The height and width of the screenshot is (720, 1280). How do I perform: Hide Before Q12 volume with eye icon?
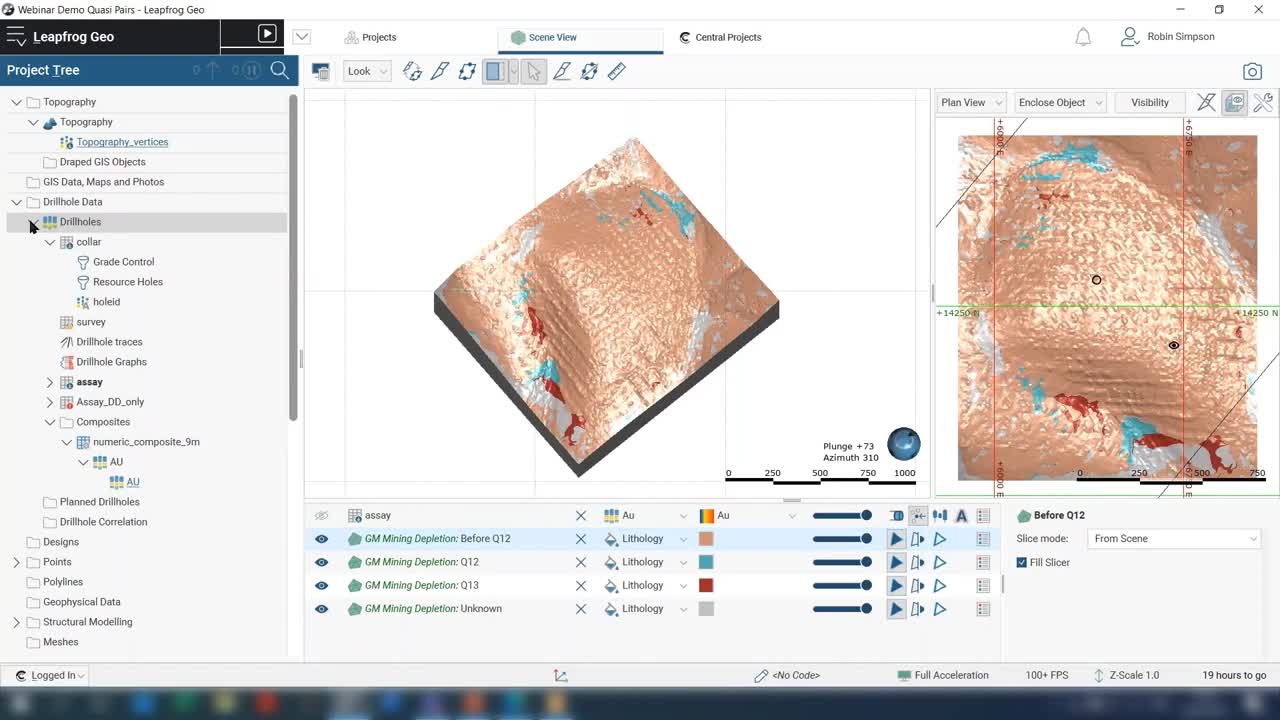pos(321,539)
